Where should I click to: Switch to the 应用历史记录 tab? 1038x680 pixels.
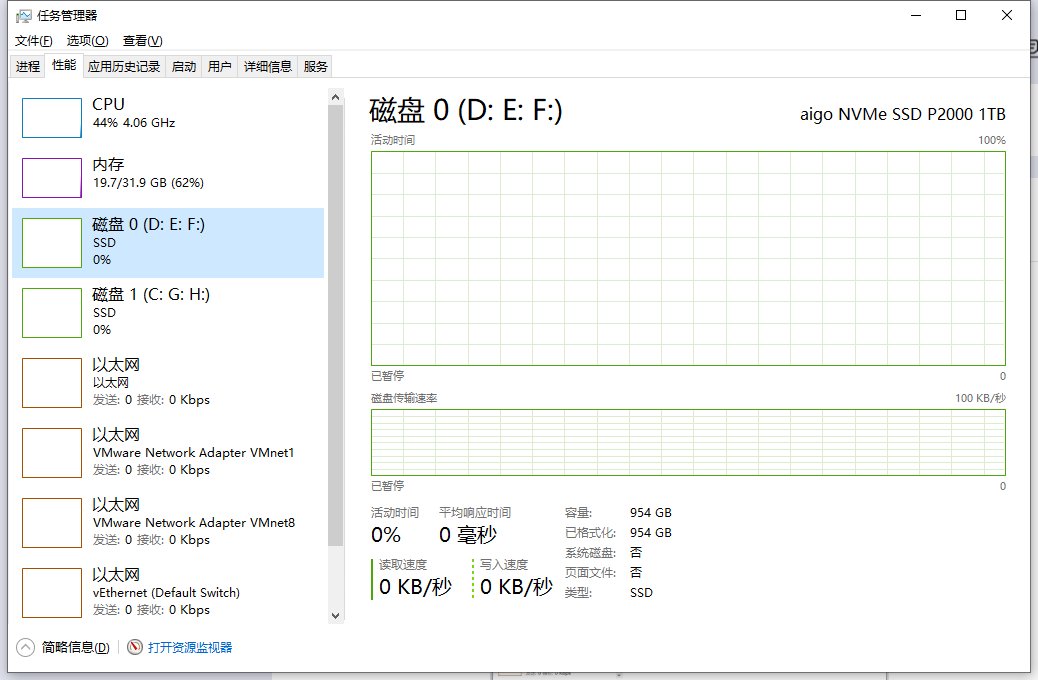124,66
